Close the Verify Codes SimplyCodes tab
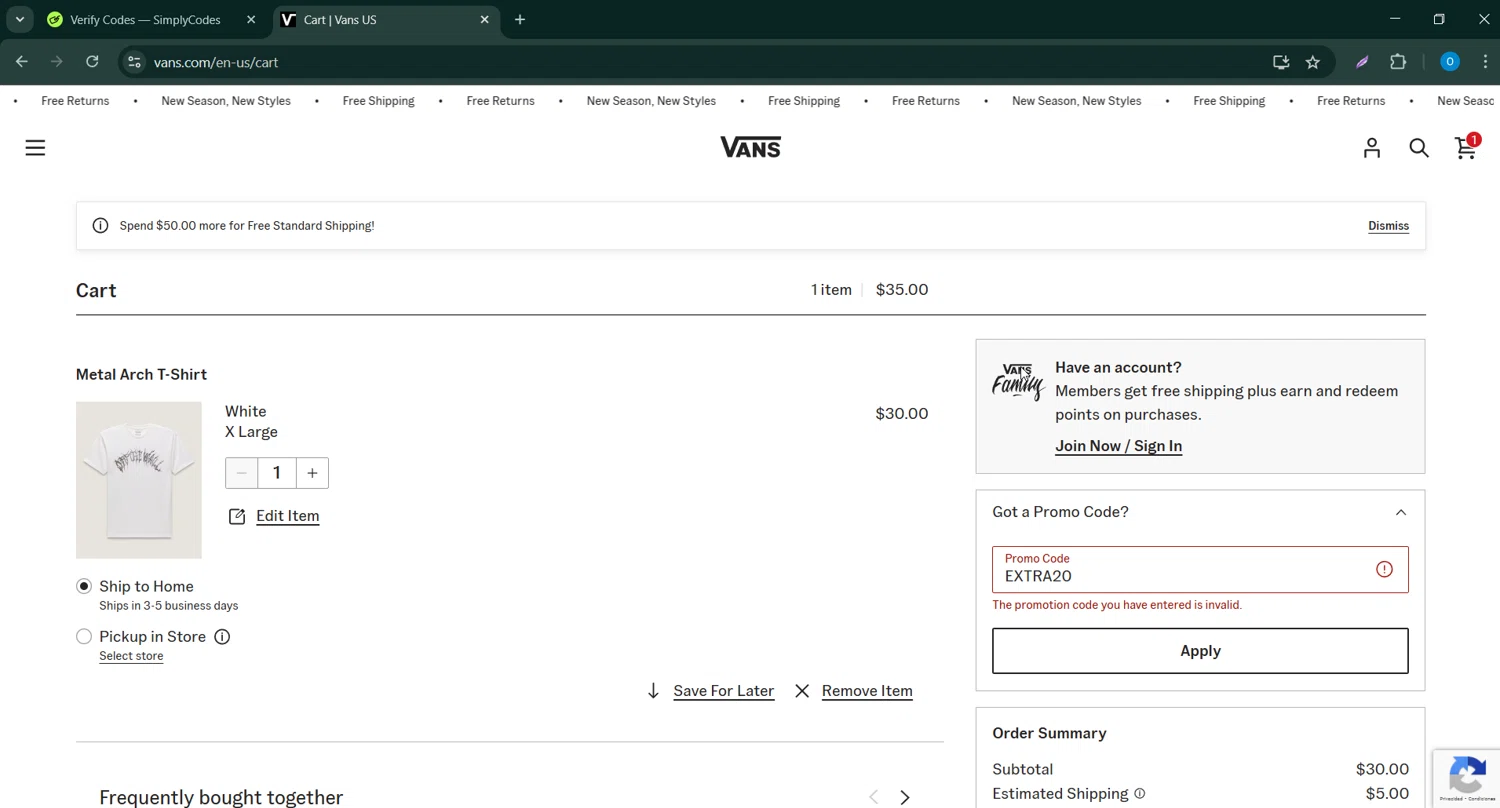Image resolution: width=1500 pixels, height=808 pixels. (x=252, y=19)
